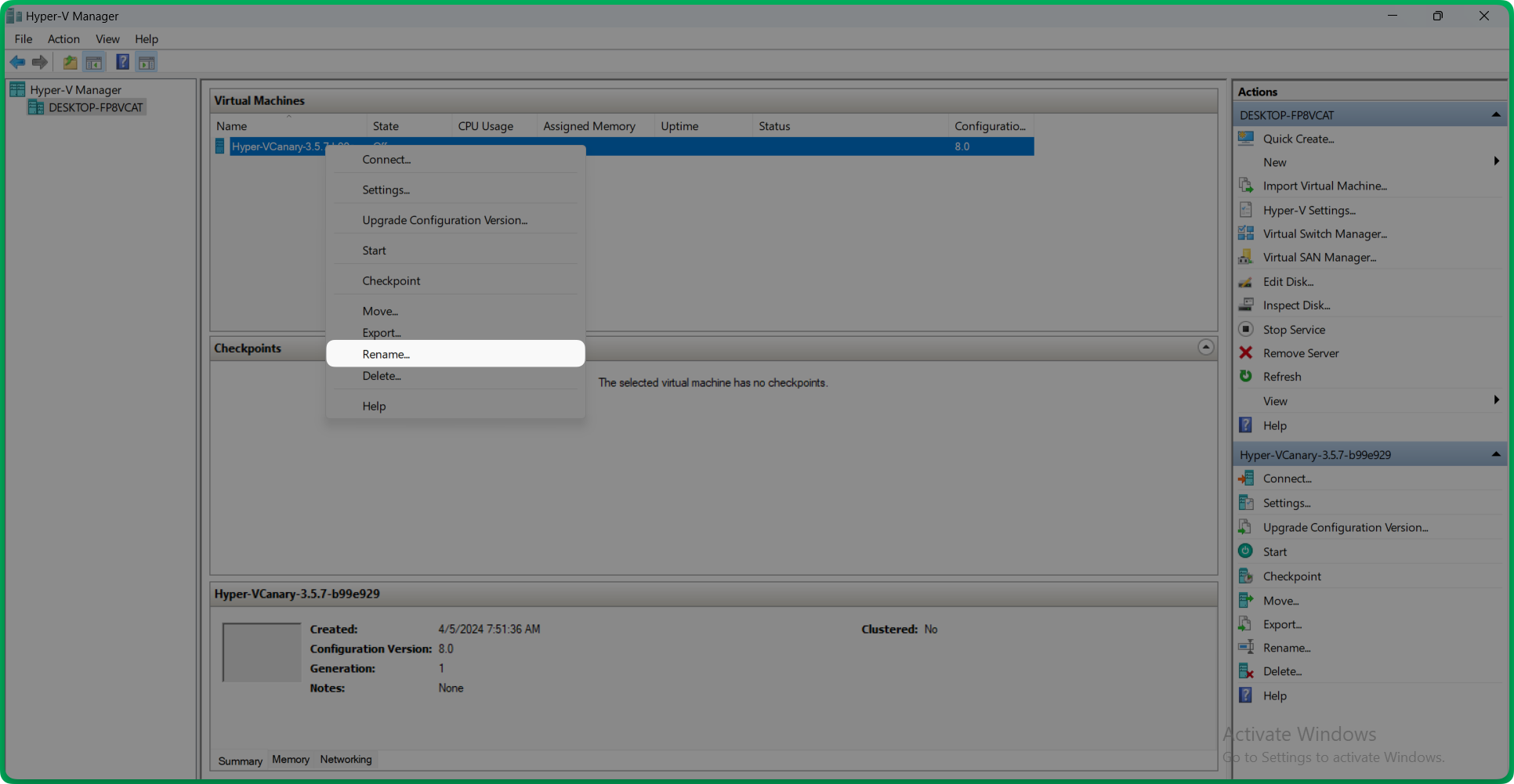Viewport: 1514px width, 784px height.
Task: Click the Up one level folder icon
Action: 70,62
